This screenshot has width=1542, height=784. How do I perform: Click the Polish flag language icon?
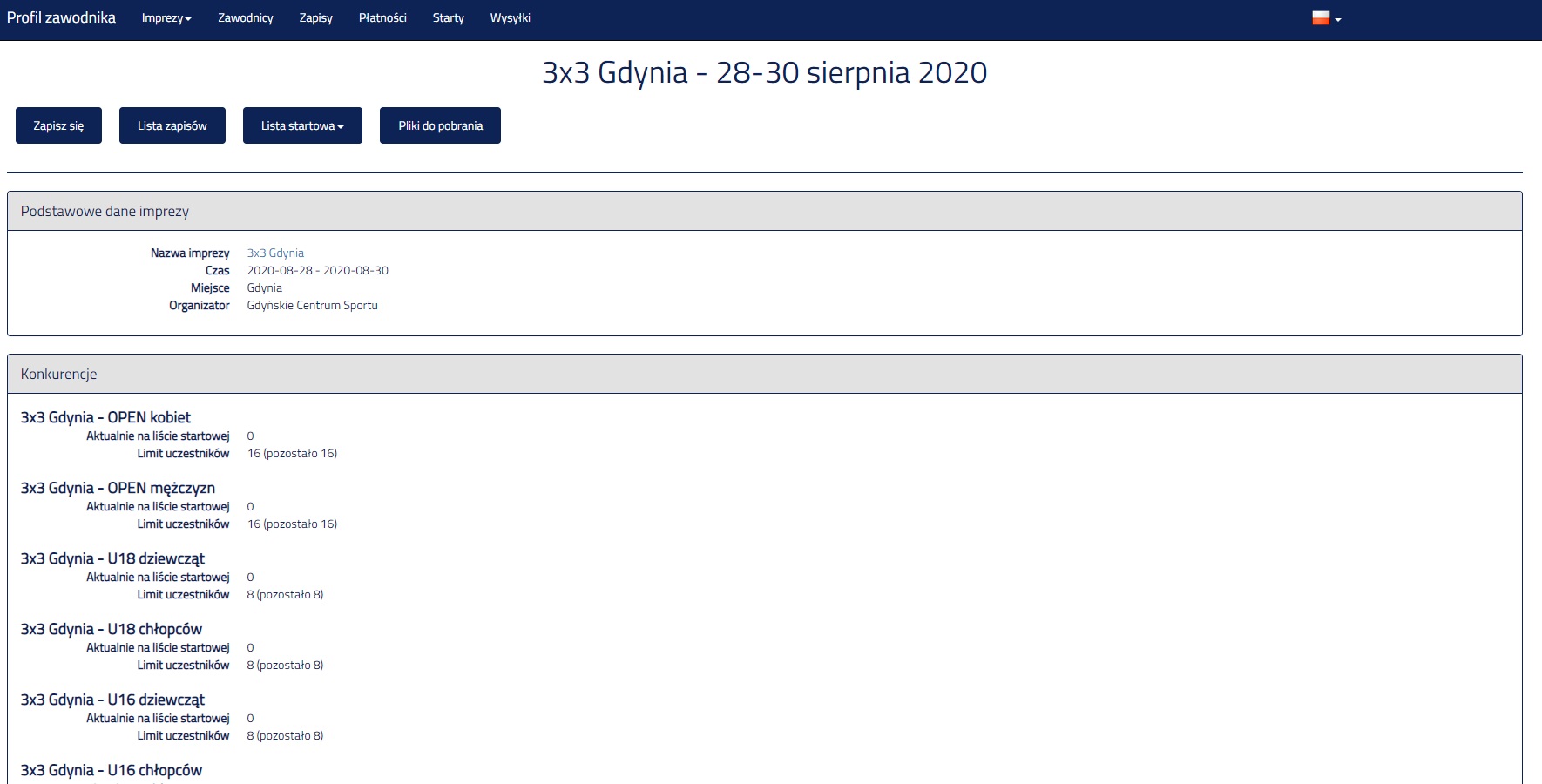point(1321,18)
